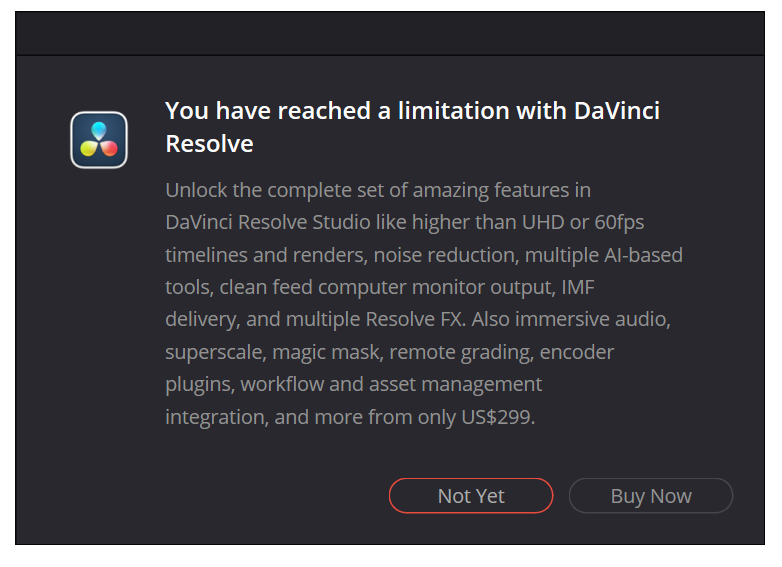
Task: Click the "noise reduction" text
Action: coord(437,255)
